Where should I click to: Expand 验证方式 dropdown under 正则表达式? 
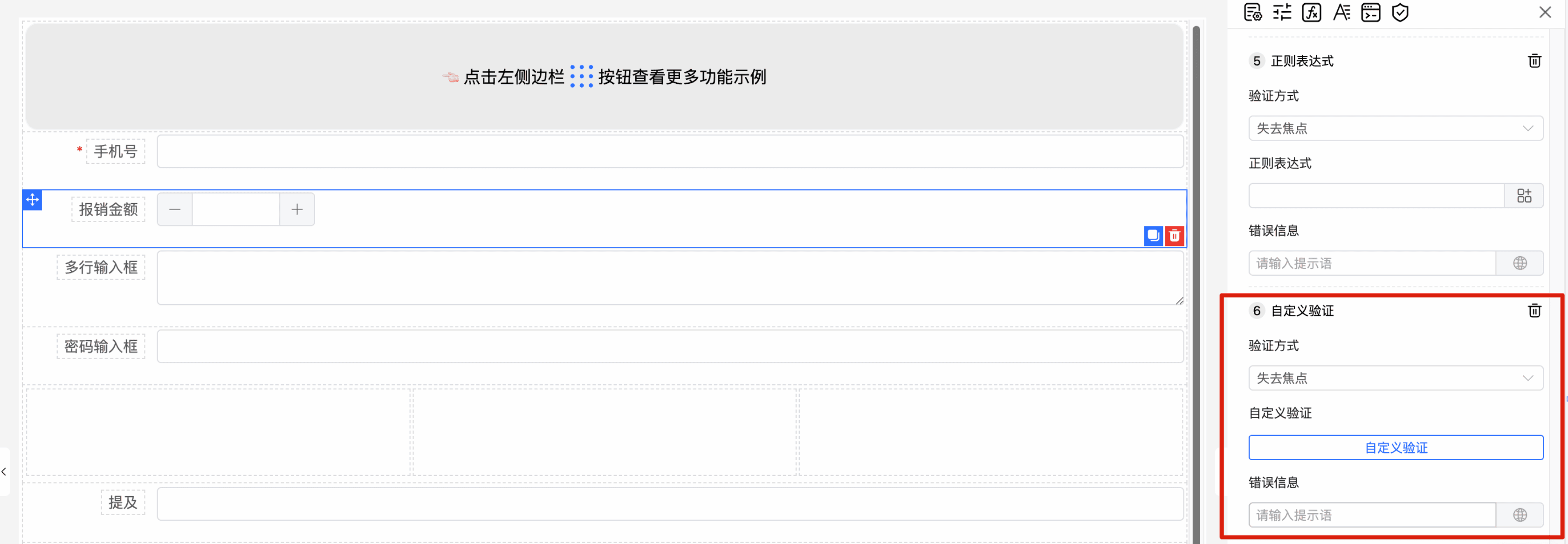click(1395, 129)
